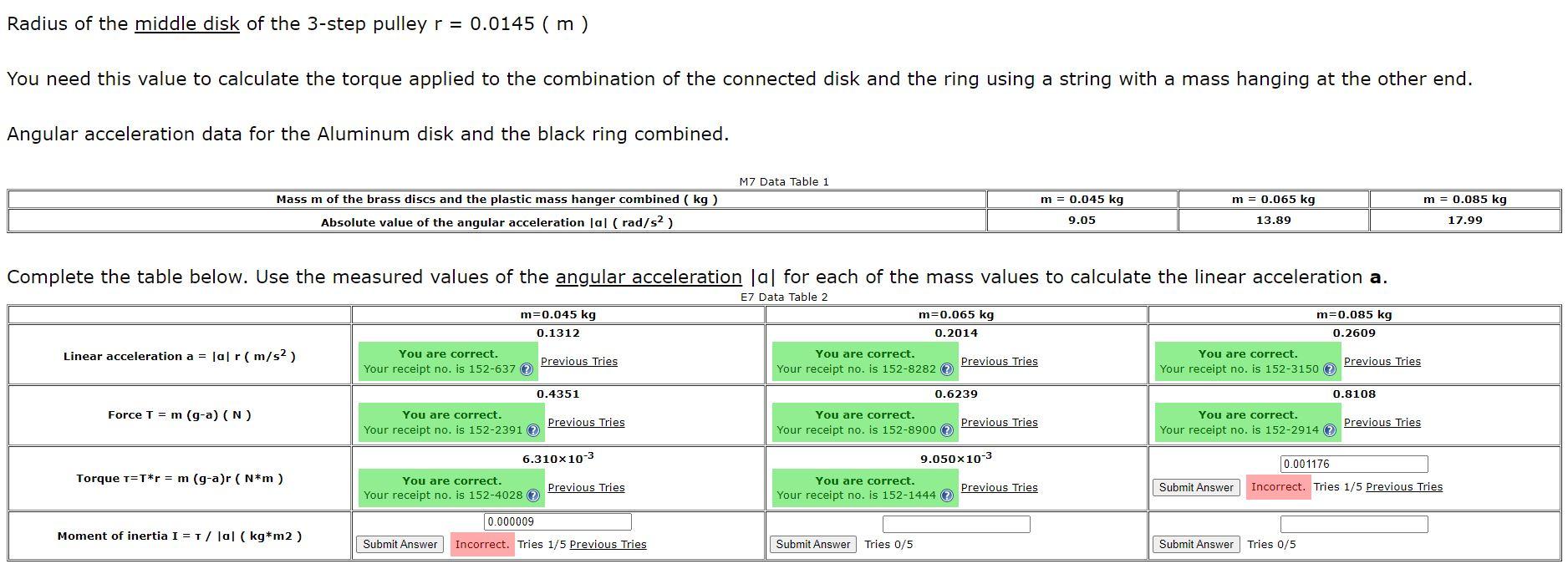Focus empty moment of inertia field for m=0.085 kg

(x=1354, y=525)
